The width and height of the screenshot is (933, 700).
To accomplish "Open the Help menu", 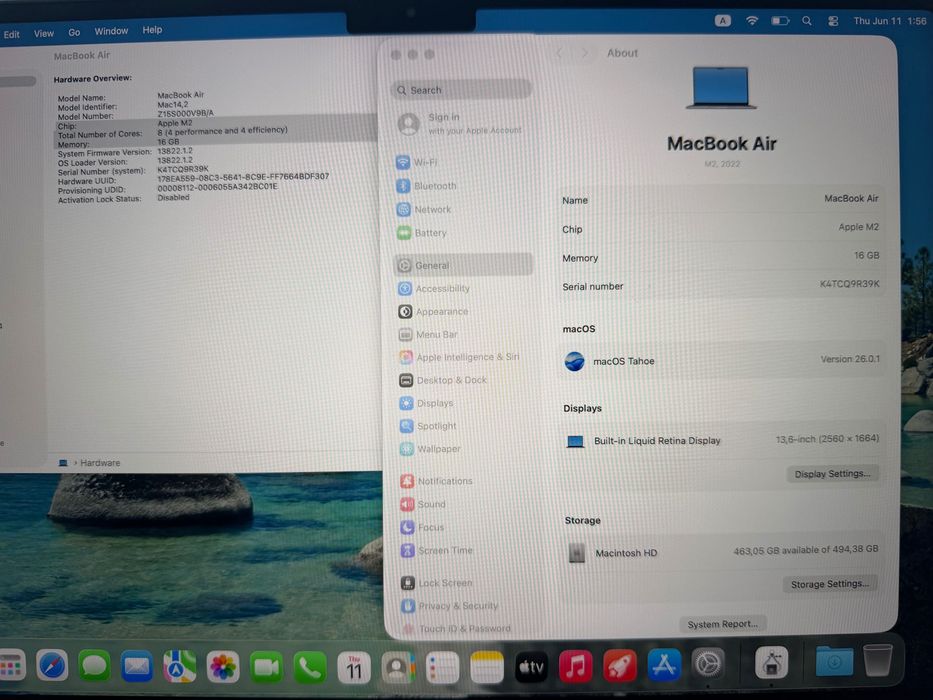I will click(x=152, y=30).
